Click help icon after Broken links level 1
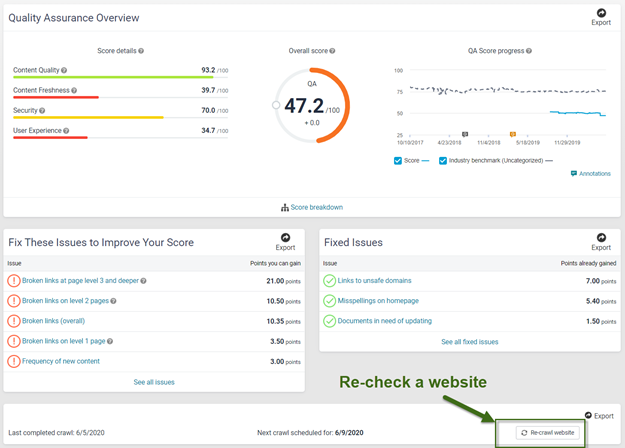625x448 pixels. pos(110,341)
